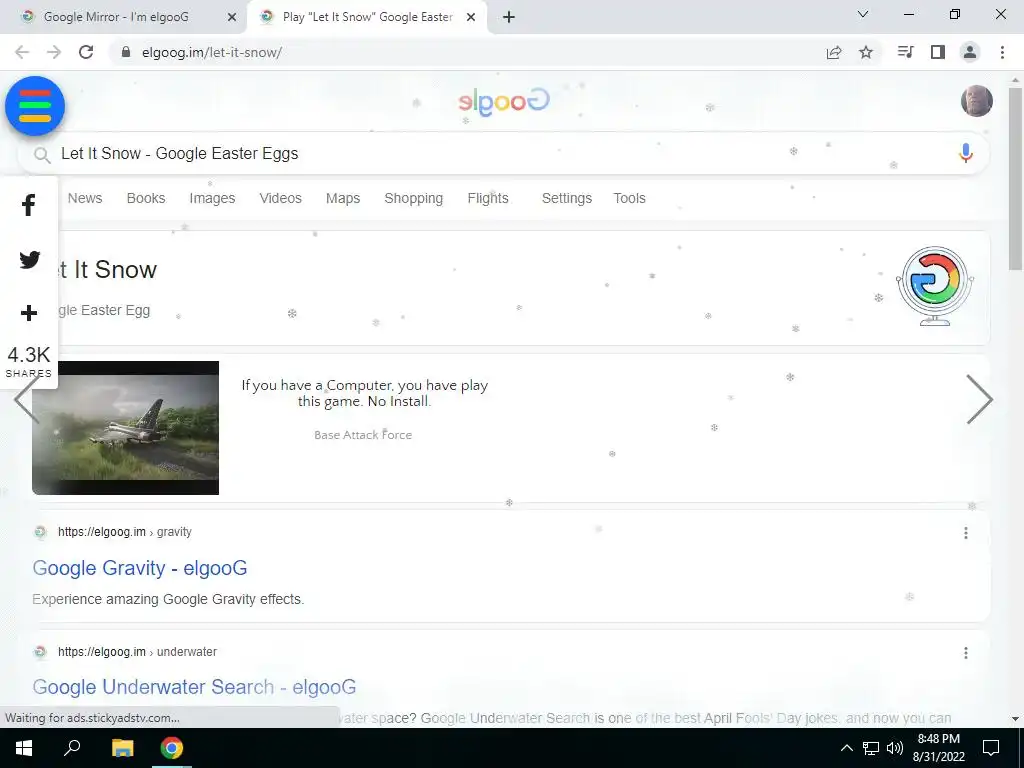Screen dimensions: 1024x768
Task: Go to next ad slide arrow
Action: 979,399
